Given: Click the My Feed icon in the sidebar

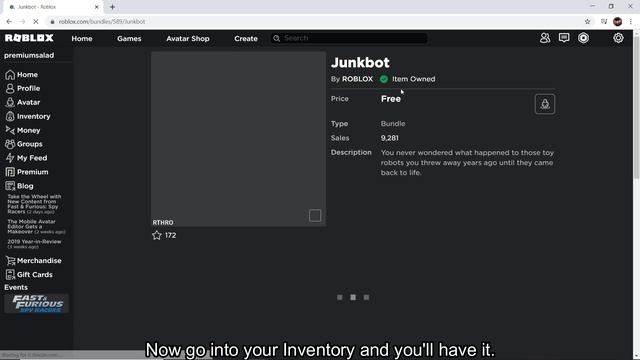Looking at the screenshot, I should coord(10,158).
